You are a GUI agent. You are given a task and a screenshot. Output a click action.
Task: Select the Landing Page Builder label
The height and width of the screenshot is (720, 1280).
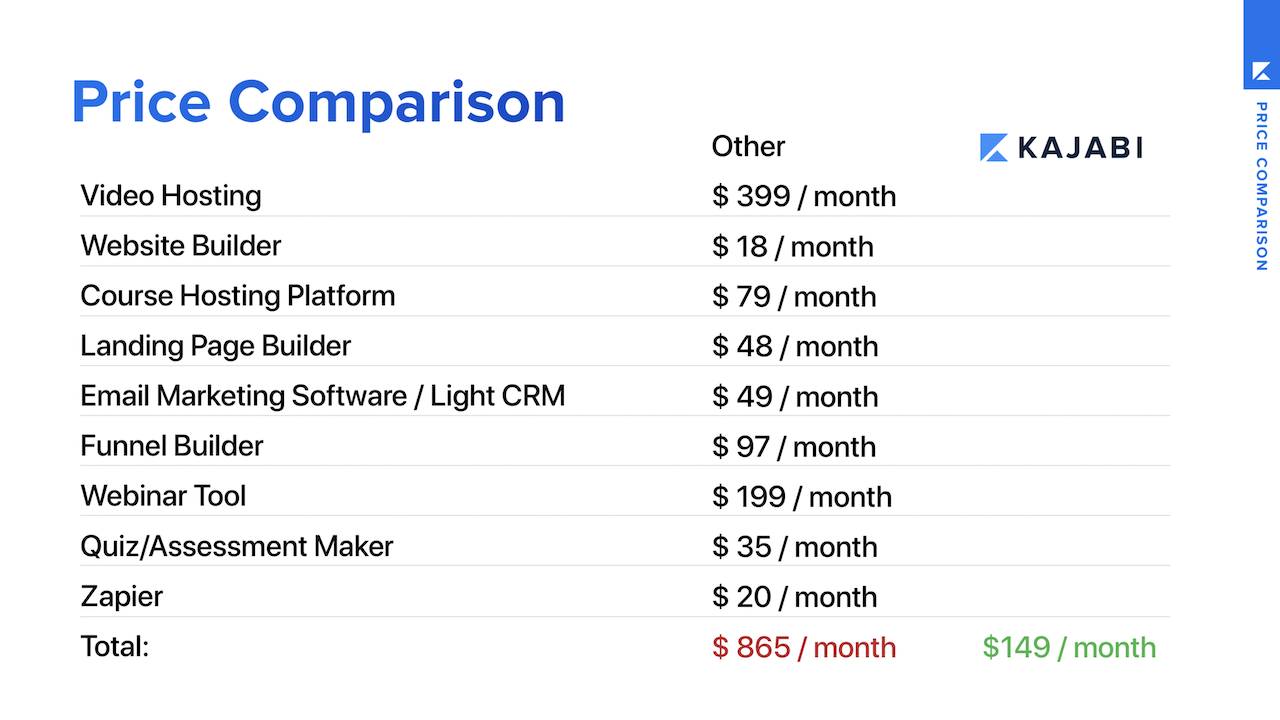pyautogui.click(x=216, y=345)
